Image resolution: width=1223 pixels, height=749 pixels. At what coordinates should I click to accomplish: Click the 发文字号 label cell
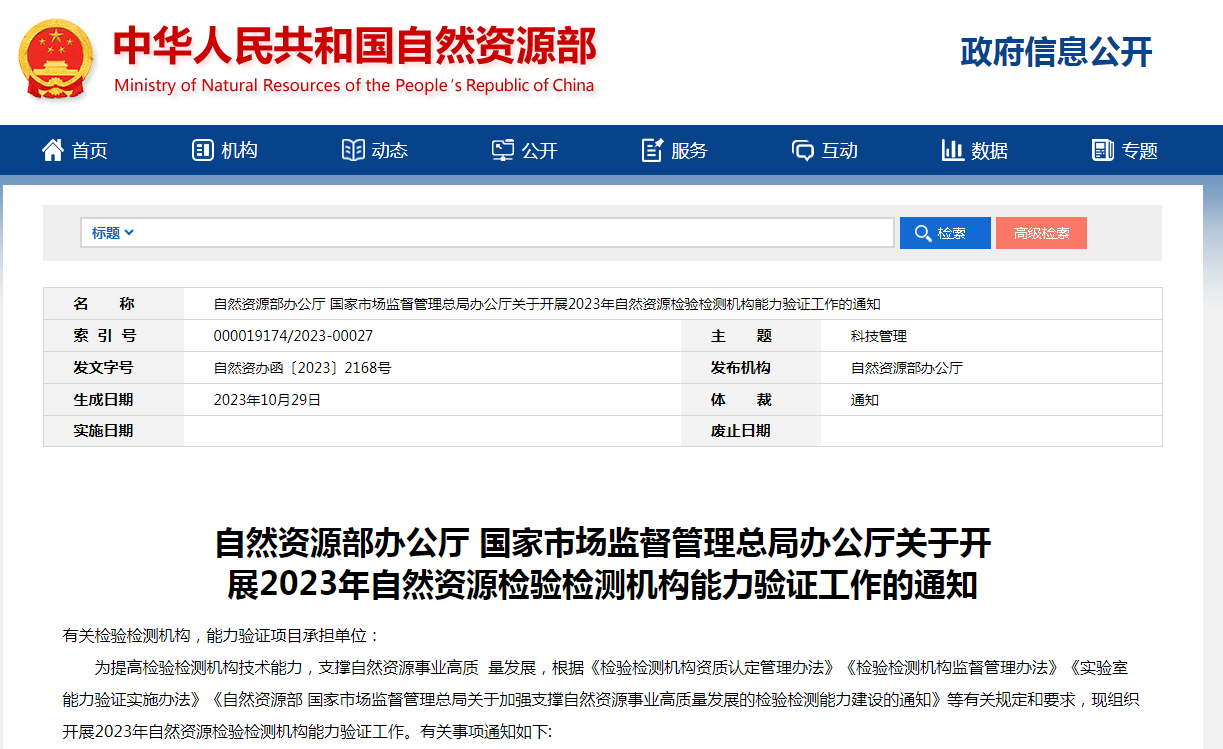pyautogui.click(x=114, y=368)
